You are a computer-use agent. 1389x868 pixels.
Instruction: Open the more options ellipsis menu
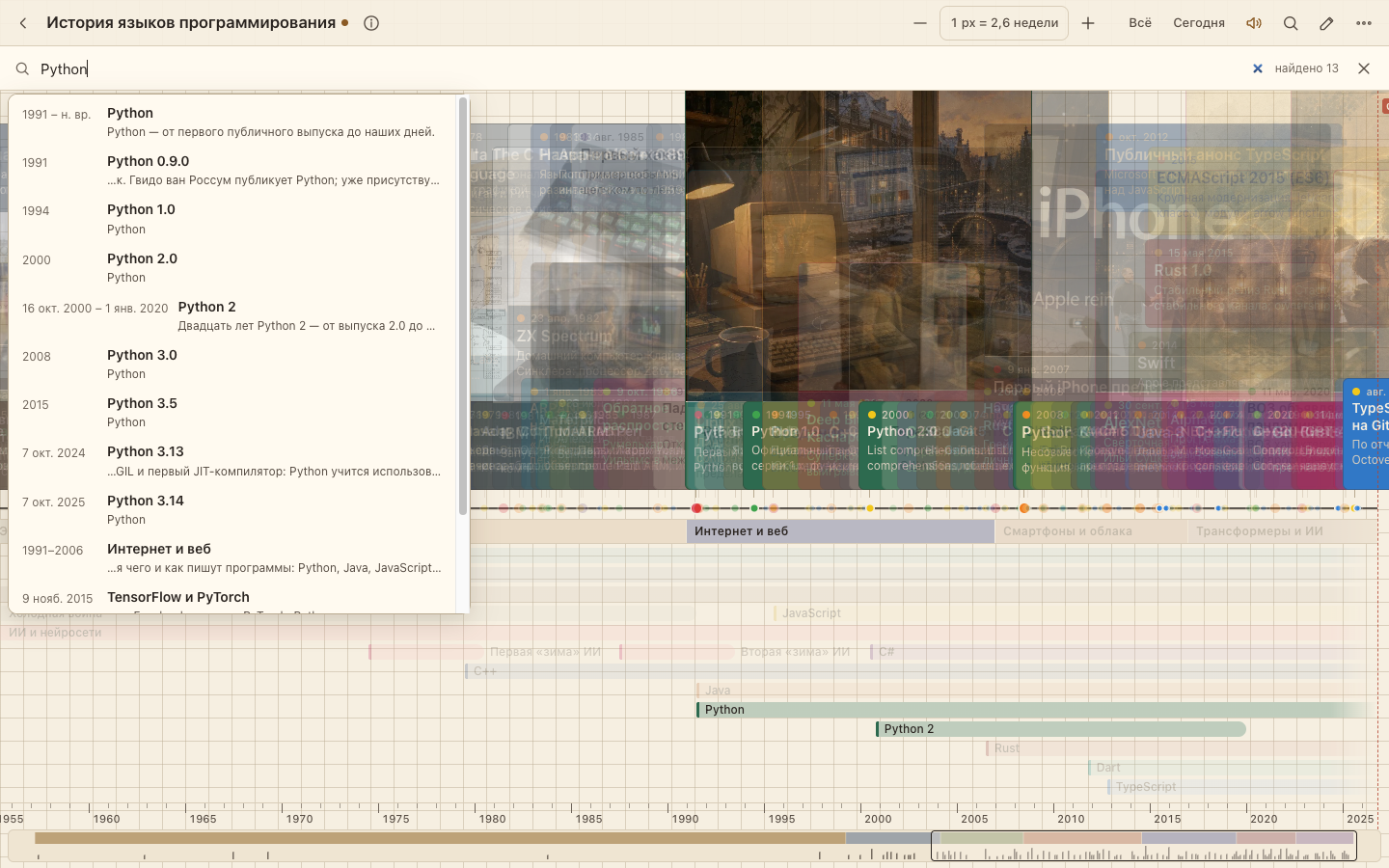1364,23
